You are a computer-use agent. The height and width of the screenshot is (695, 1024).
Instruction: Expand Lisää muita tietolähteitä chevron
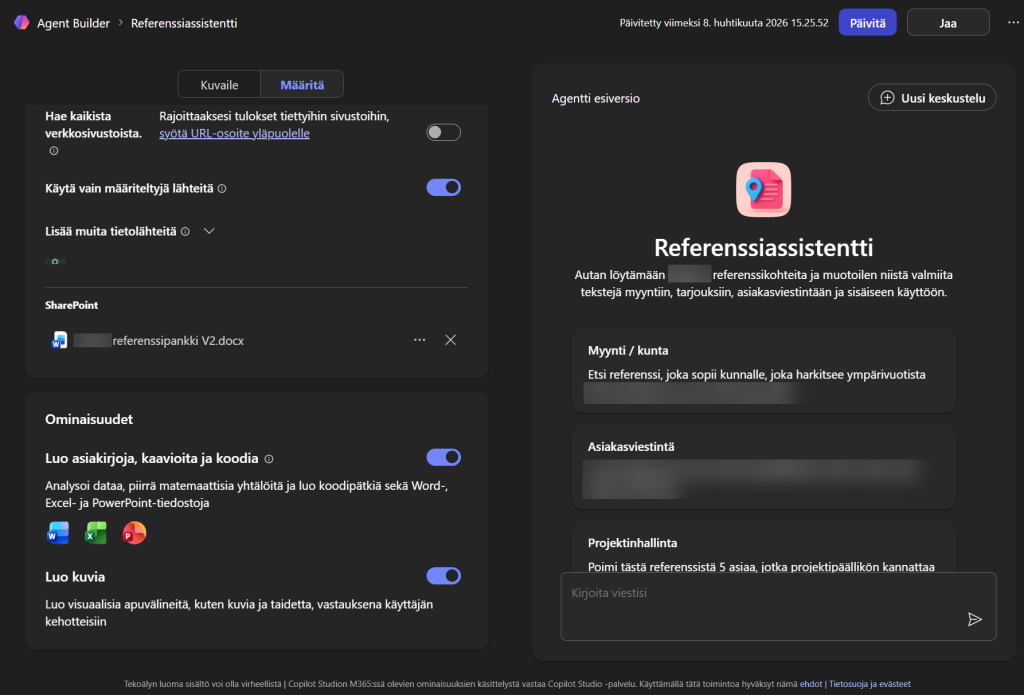pyautogui.click(x=209, y=231)
